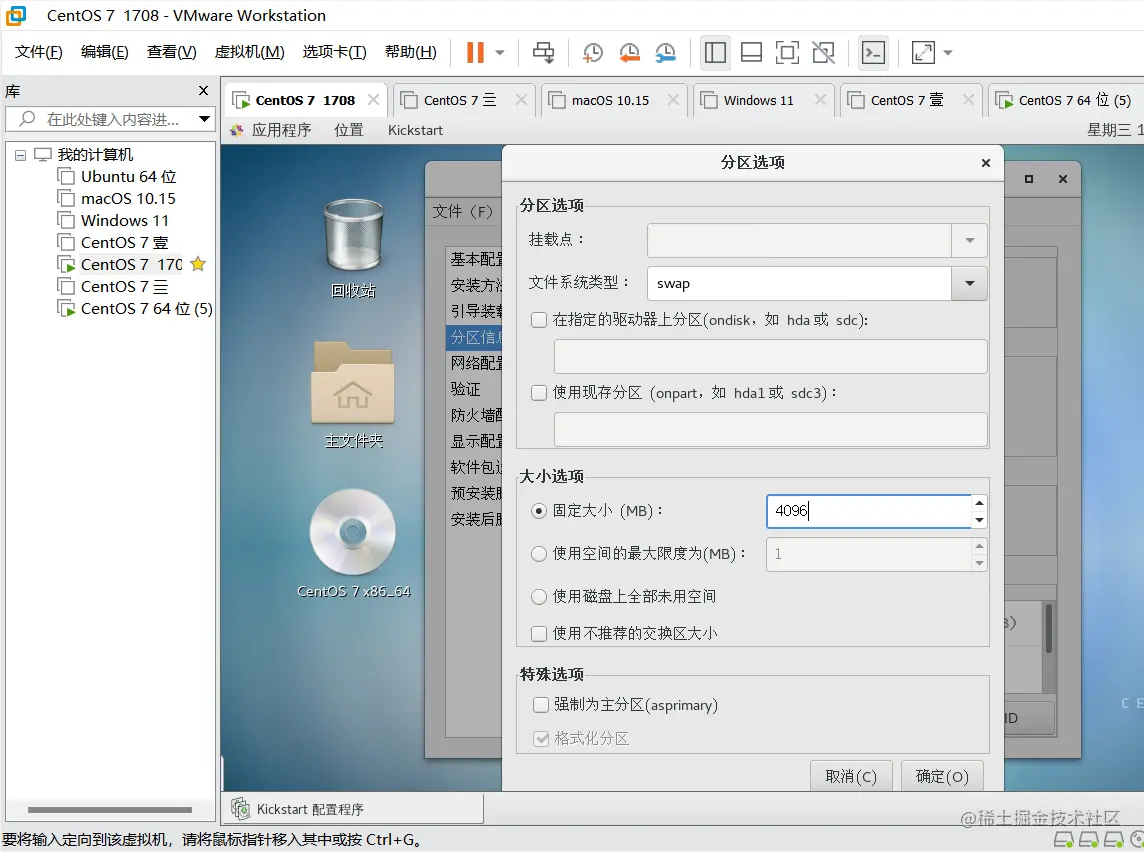Click the fixed size 4096 input field
The height and width of the screenshot is (852, 1144).
click(868, 511)
